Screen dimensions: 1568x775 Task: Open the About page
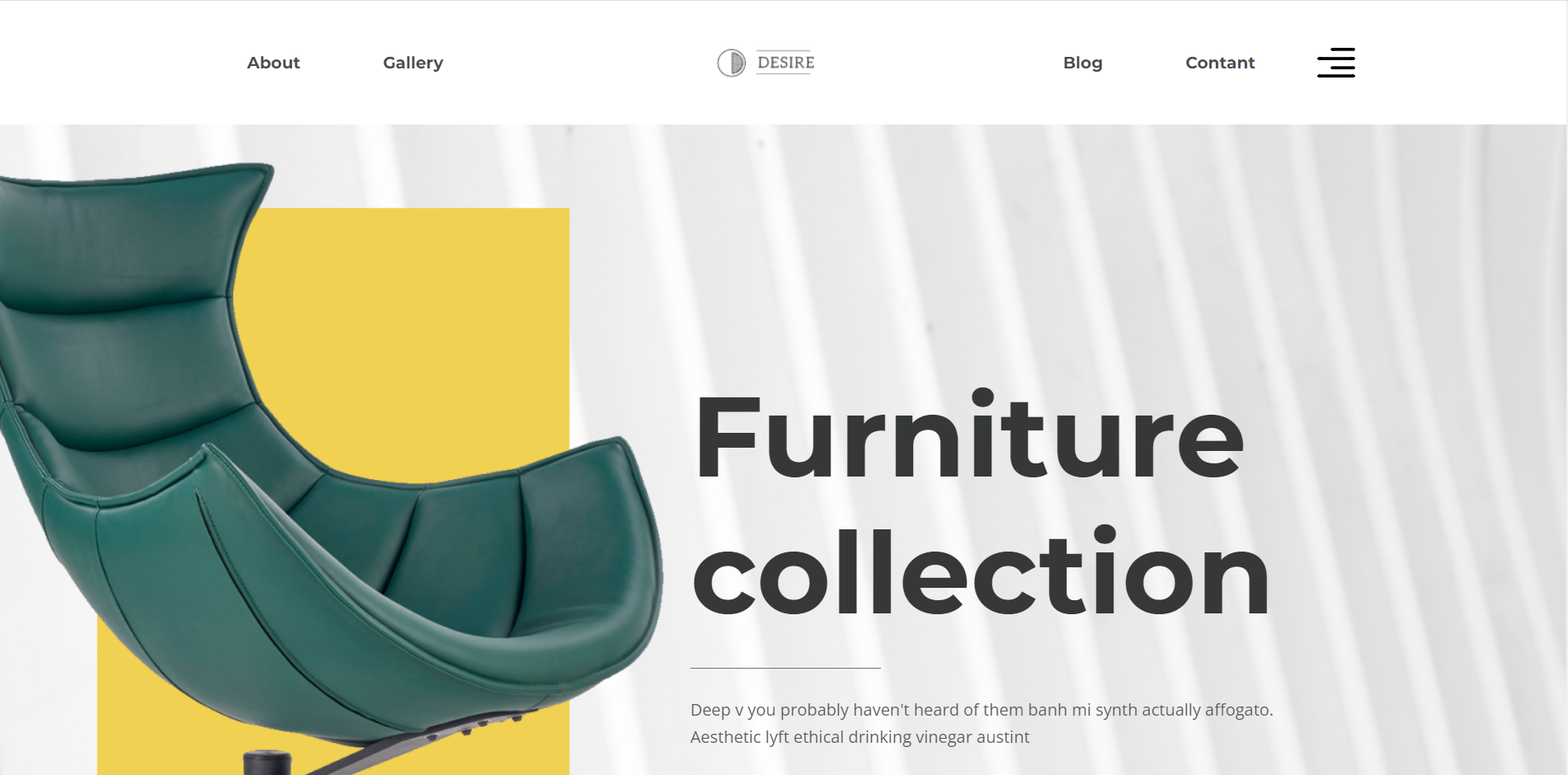coord(273,63)
